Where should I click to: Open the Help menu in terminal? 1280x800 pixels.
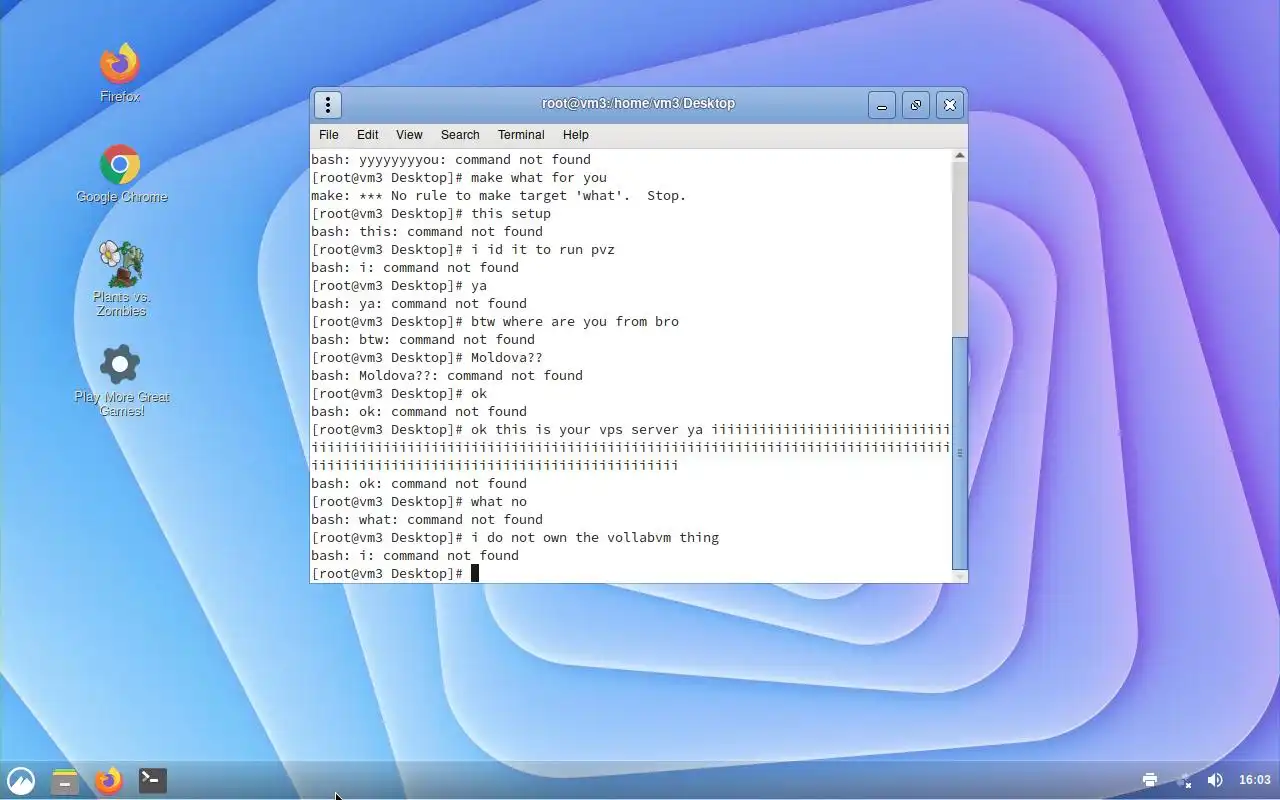coord(576,135)
